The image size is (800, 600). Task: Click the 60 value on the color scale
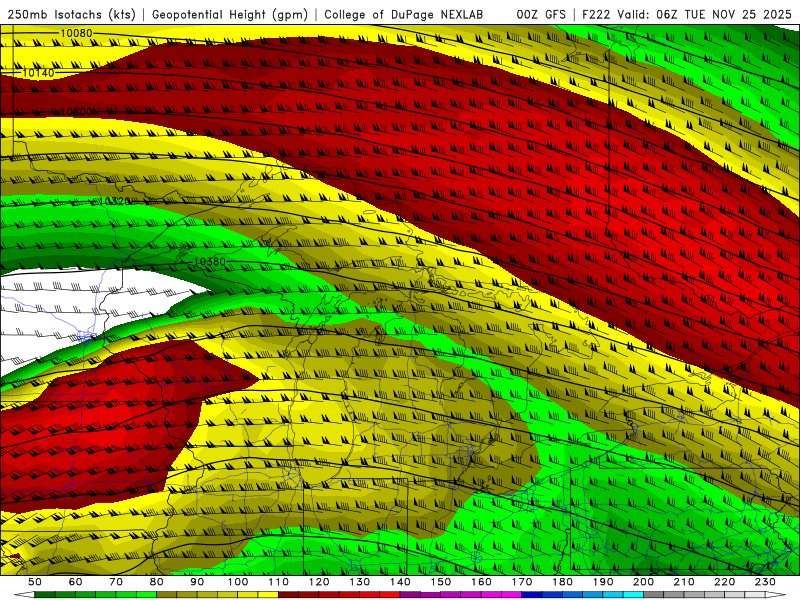point(75,582)
